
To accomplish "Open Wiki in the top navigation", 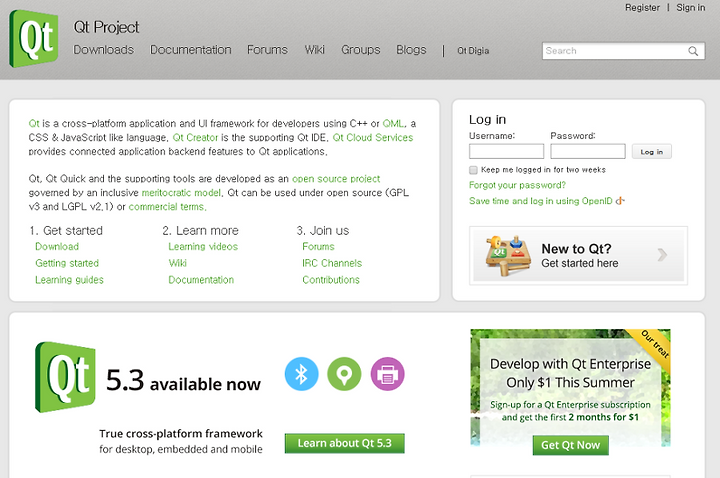I will [x=315, y=50].
